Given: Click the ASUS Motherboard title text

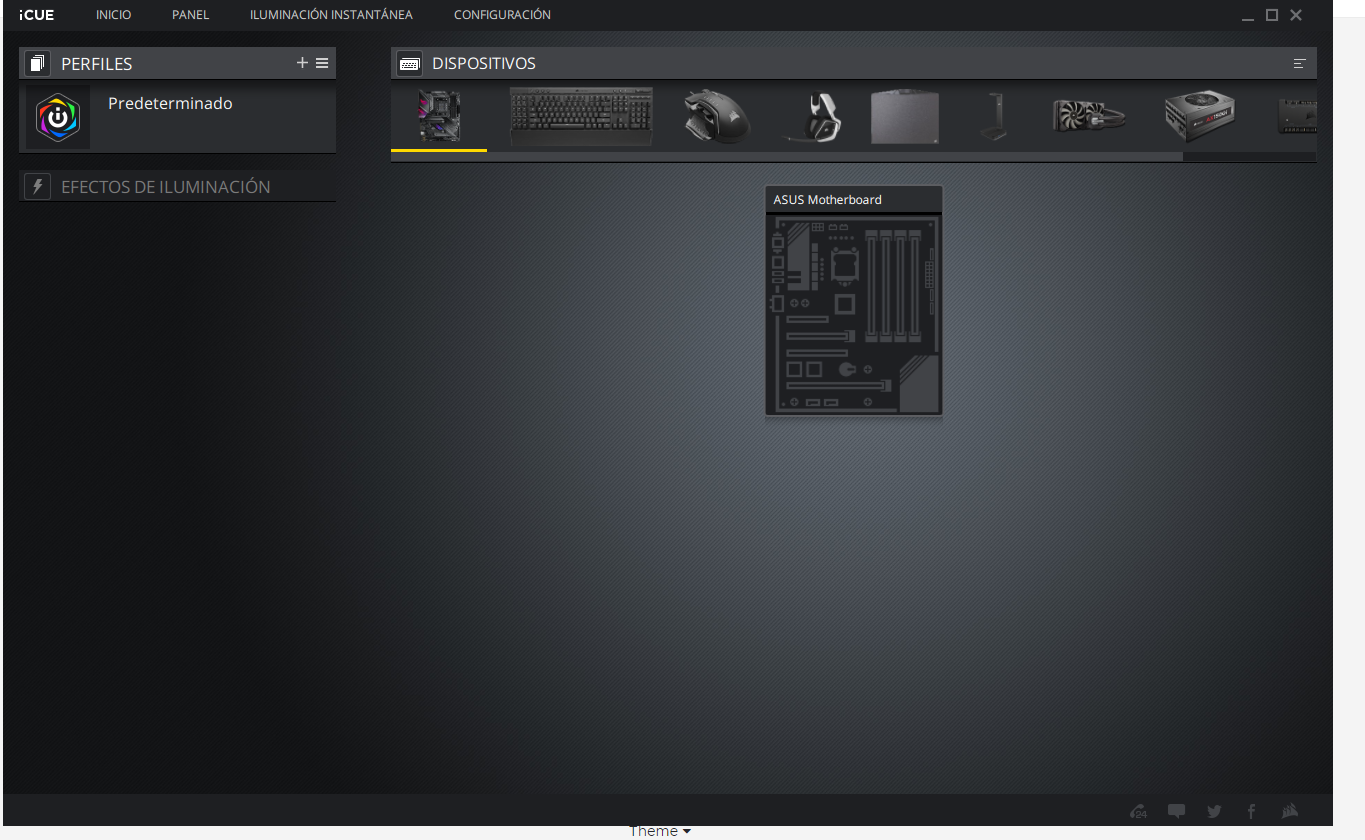Looking at the screenshot, I should (827, 200).
